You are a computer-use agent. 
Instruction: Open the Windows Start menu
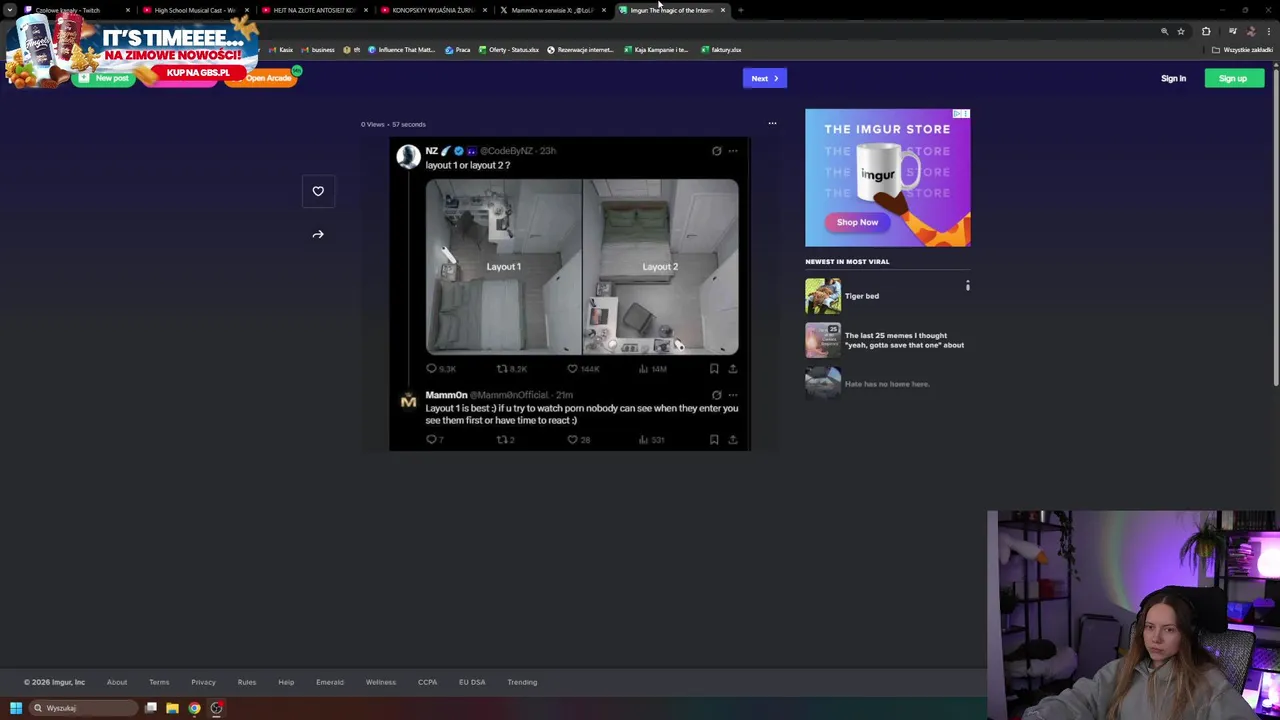point(15,708)
